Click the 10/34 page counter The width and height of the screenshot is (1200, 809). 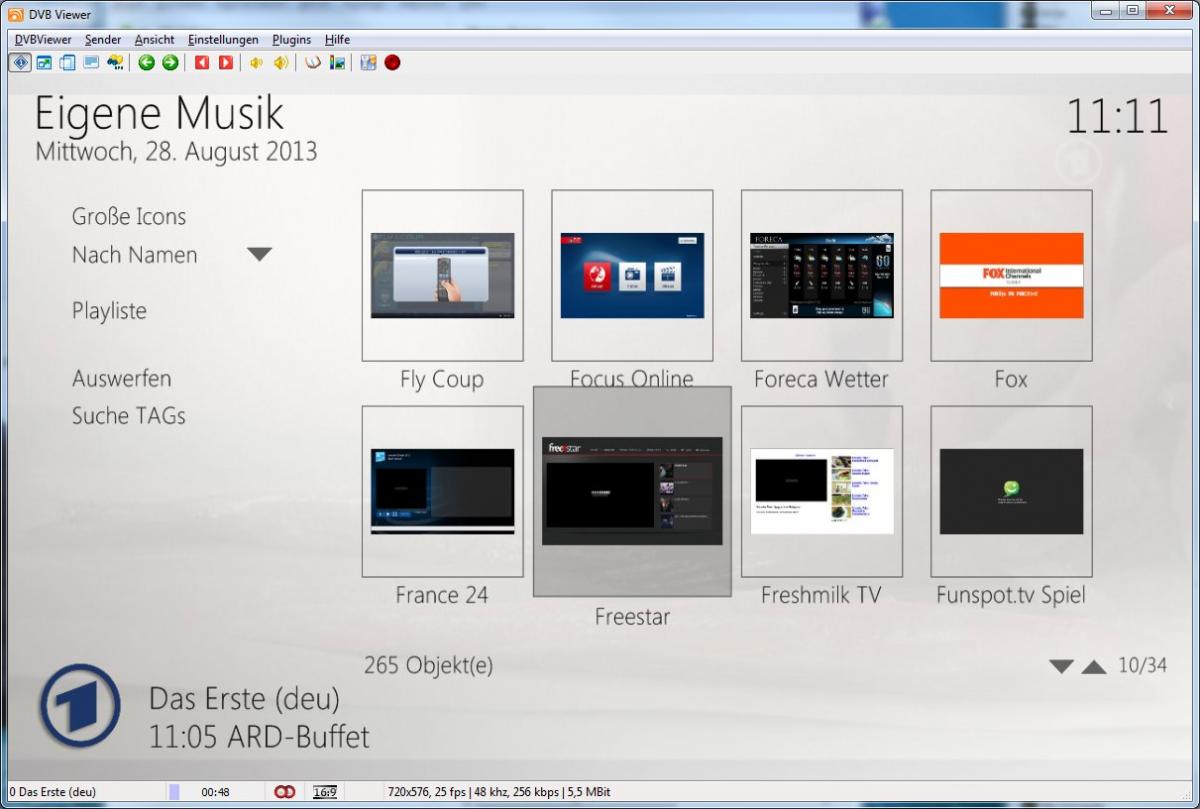pyautogui.click(x=1142, y=666)
